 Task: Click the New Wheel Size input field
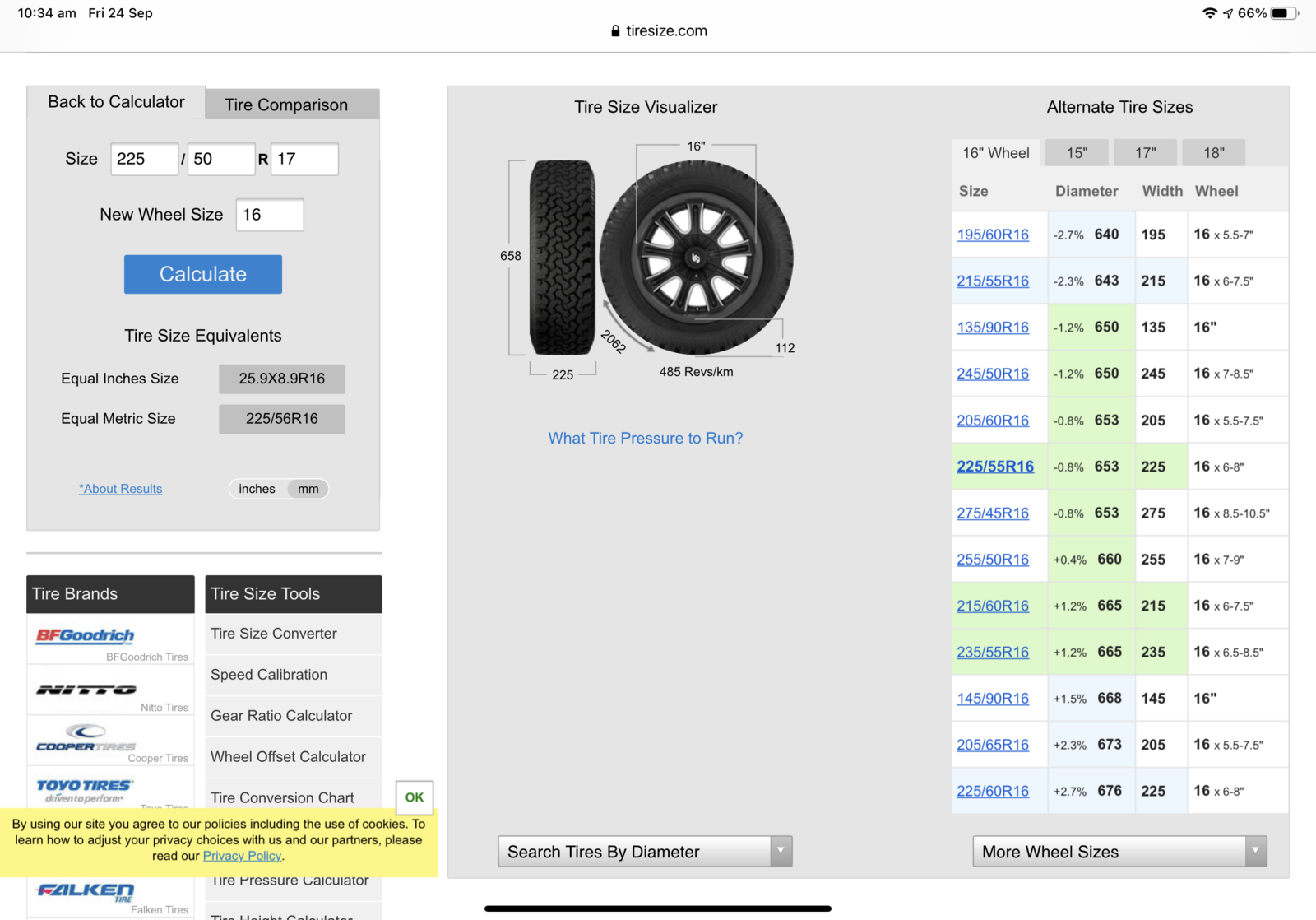click(x=270, y=215)
